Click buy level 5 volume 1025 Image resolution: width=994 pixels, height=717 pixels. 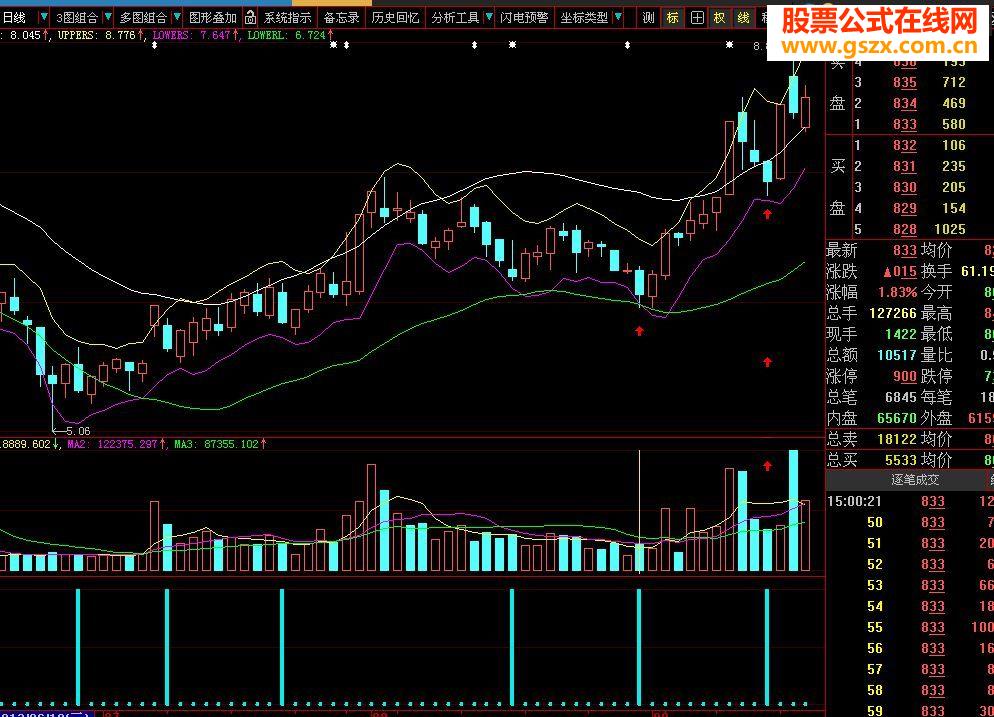tap(950, 229)
